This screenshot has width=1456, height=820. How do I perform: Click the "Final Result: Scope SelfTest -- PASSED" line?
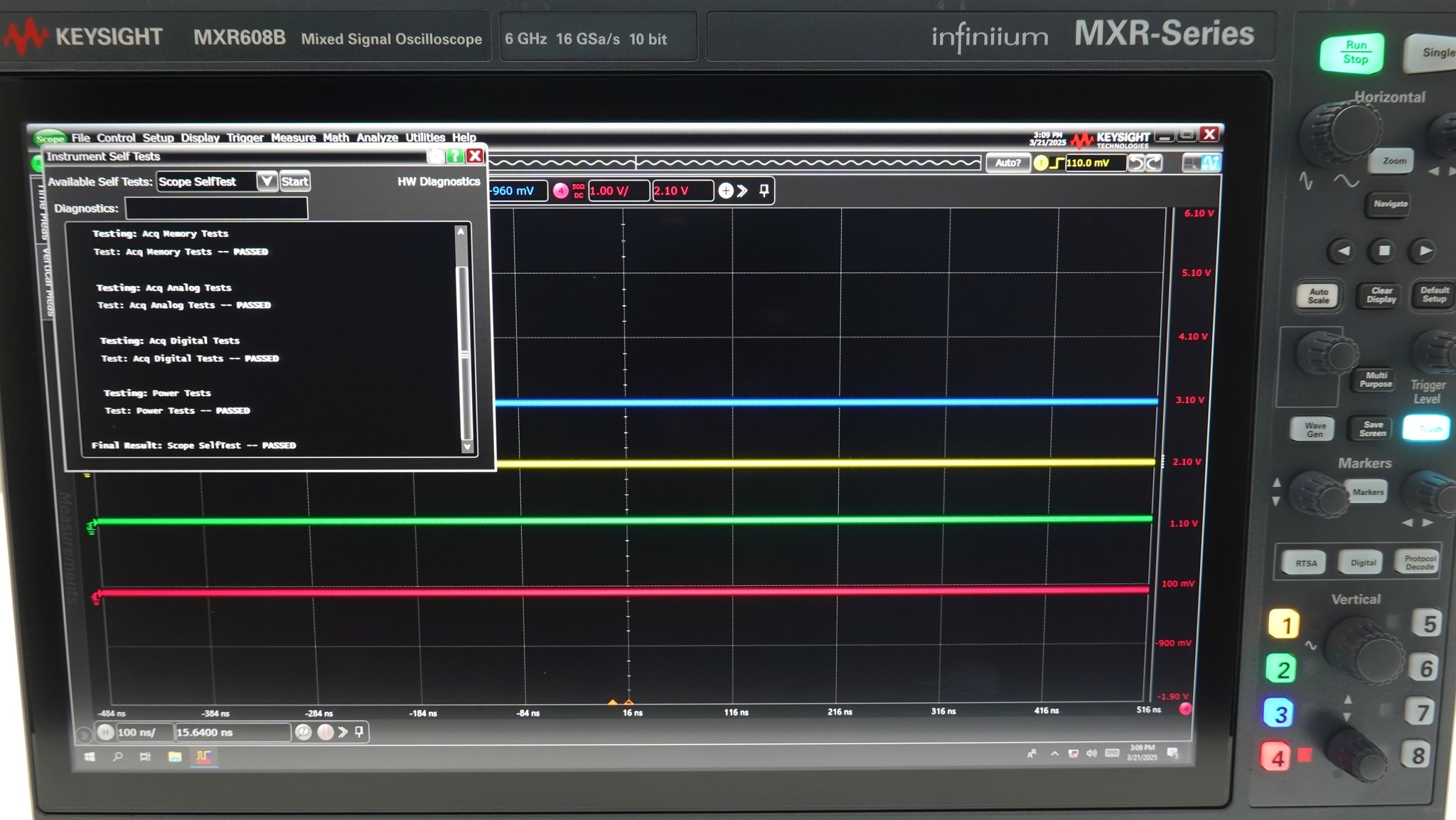point(193,445)
